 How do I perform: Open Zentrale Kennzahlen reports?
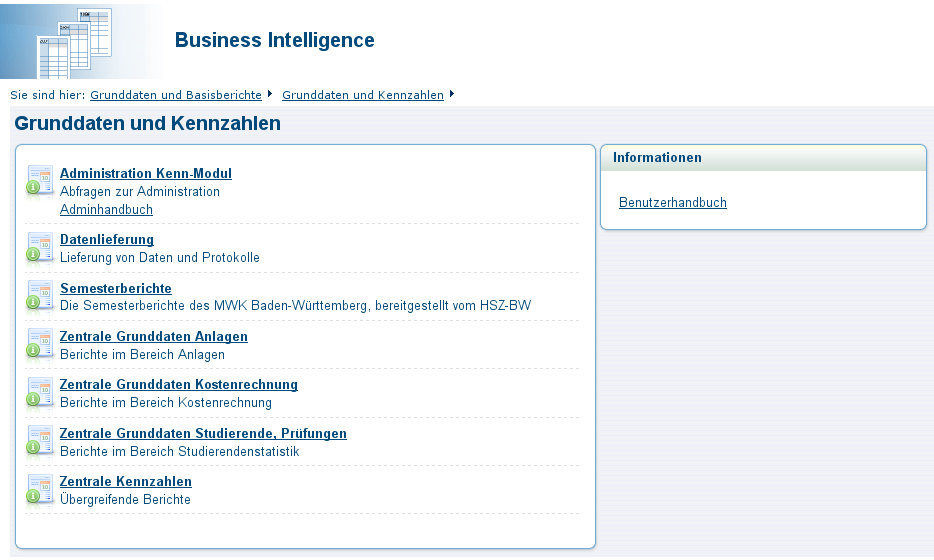click(x=125, y=481)
